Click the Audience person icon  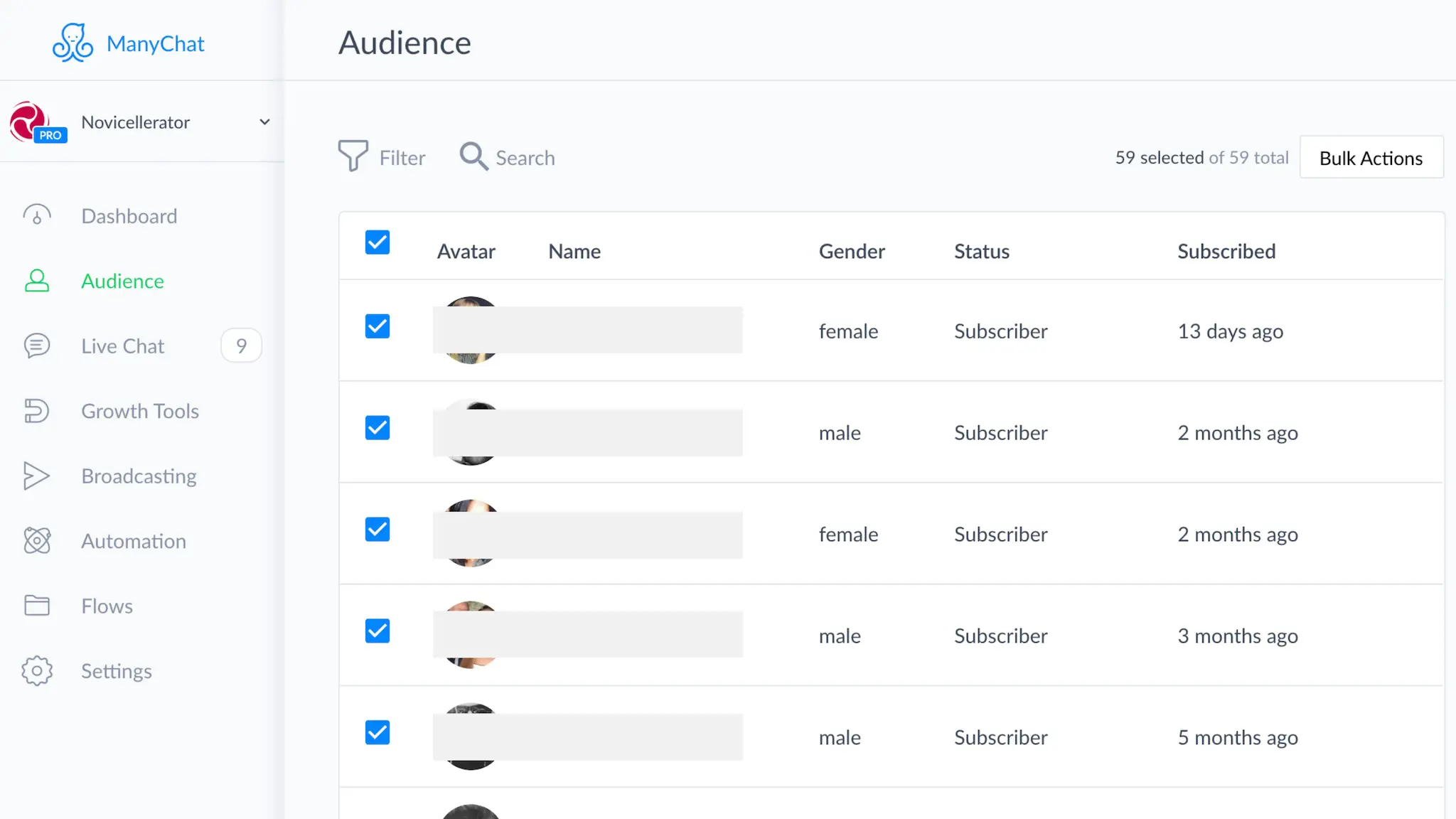click(37, 281)
